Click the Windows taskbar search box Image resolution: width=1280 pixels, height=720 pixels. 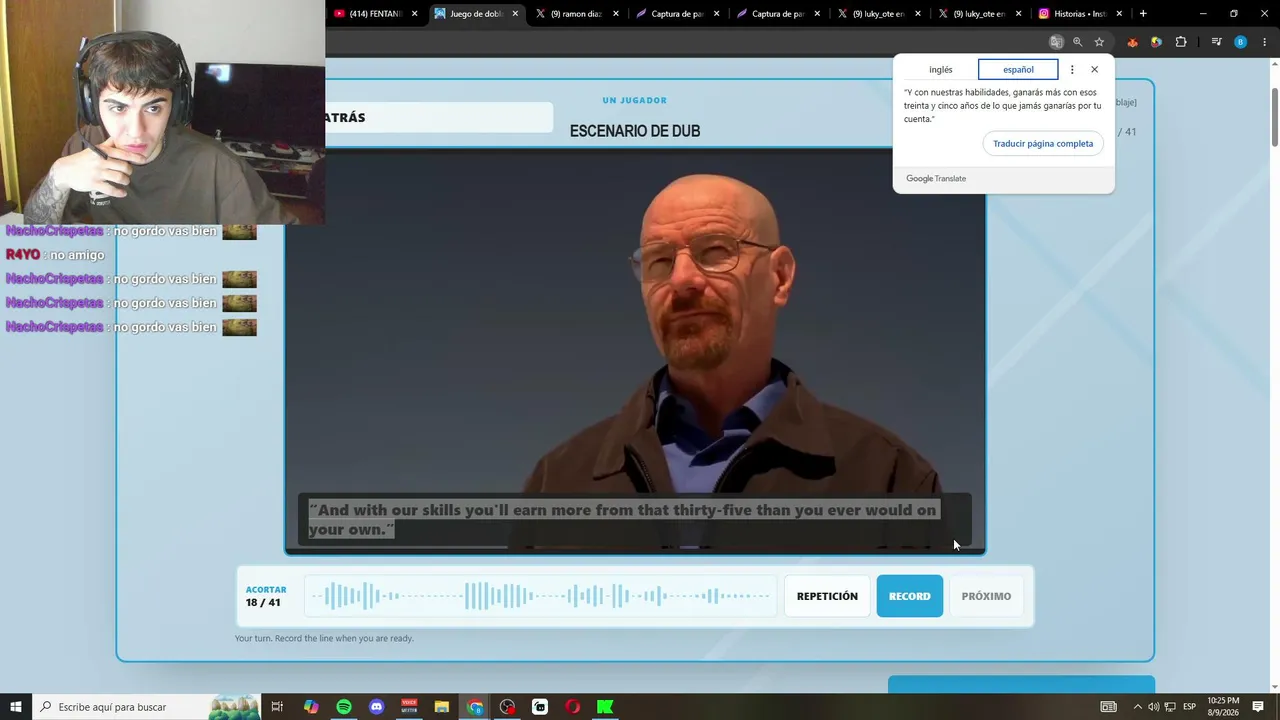click(146, 707)
